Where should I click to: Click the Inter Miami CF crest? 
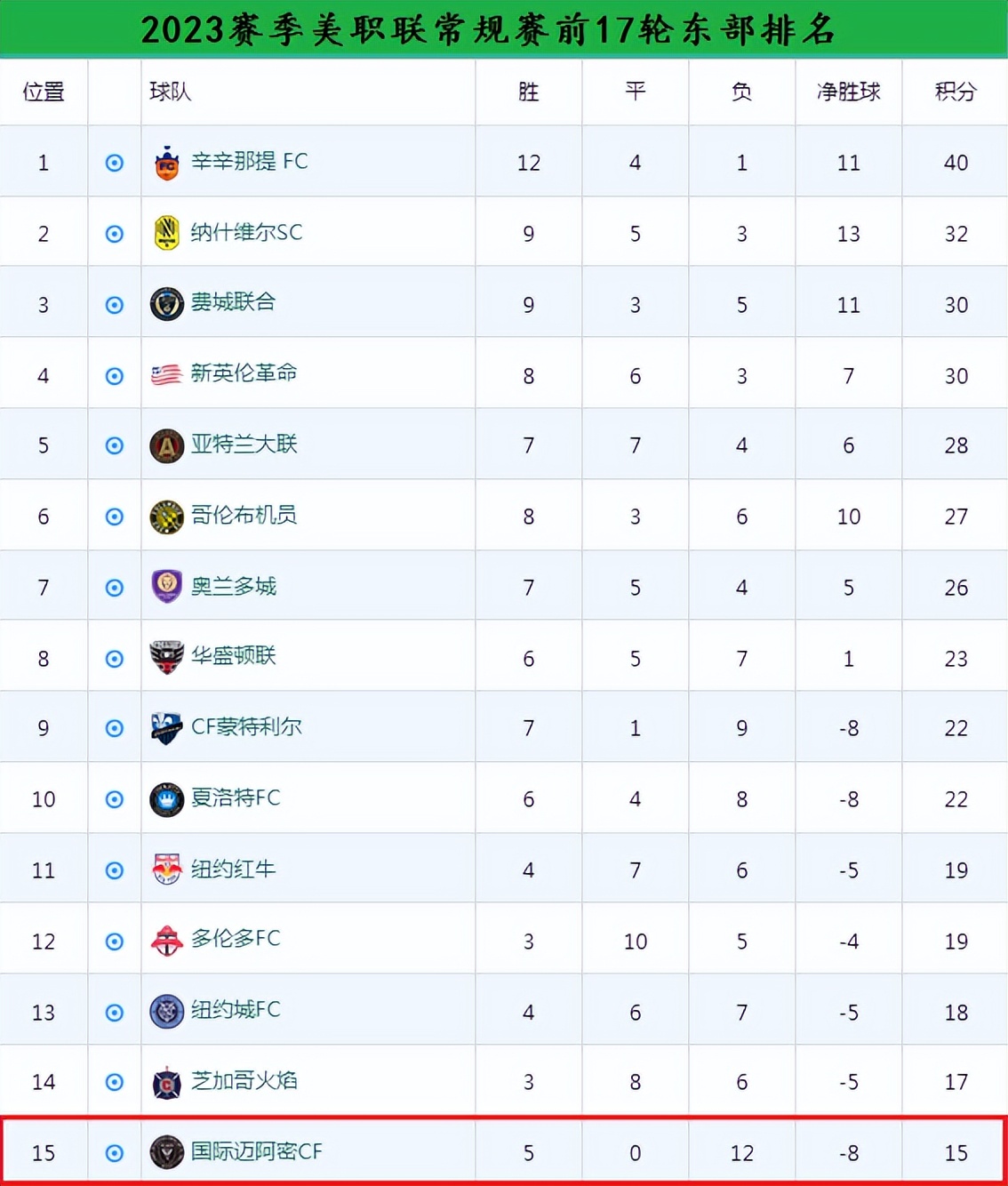166,1152
